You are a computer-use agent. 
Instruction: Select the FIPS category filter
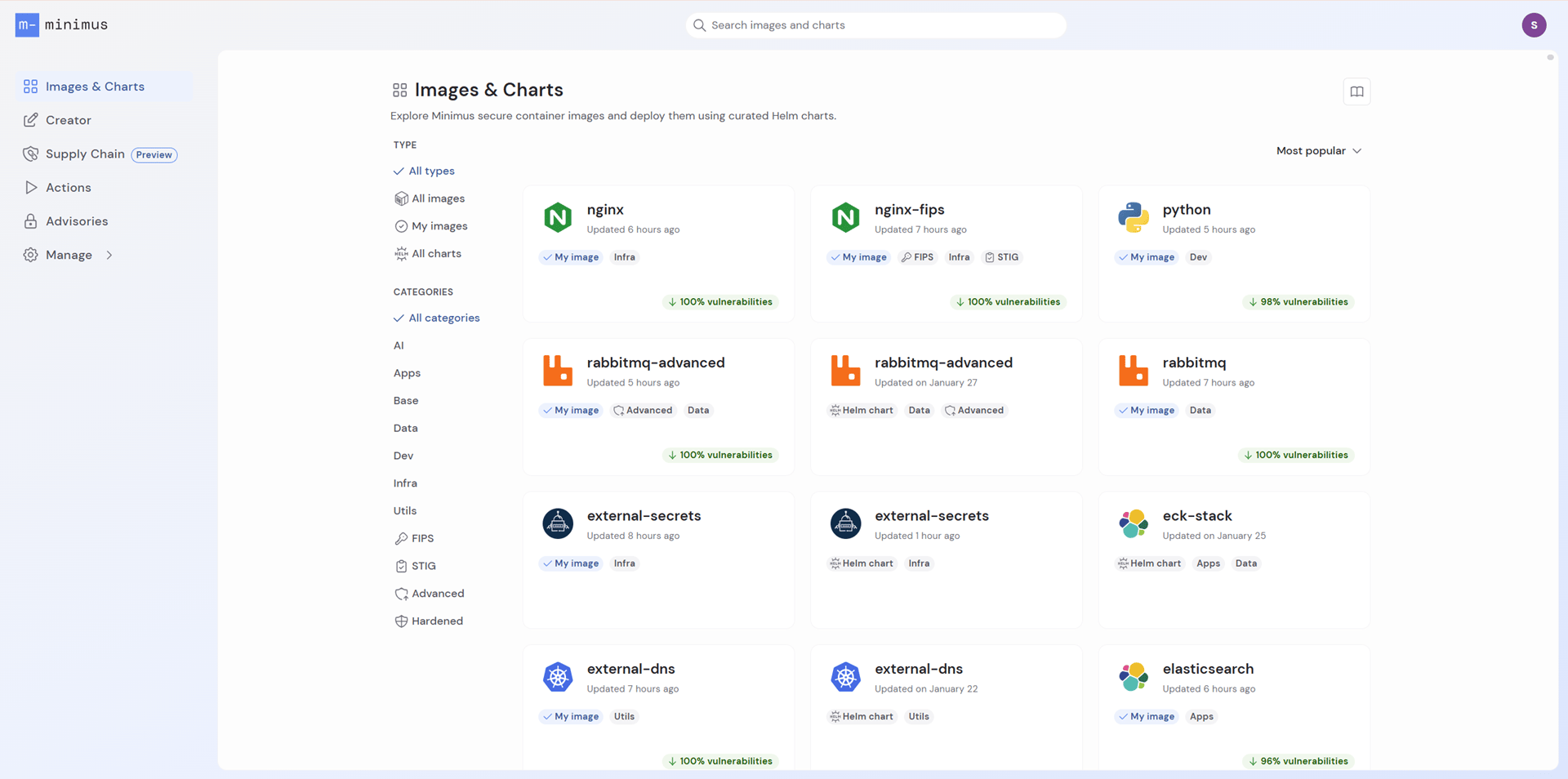coord(414,539)
